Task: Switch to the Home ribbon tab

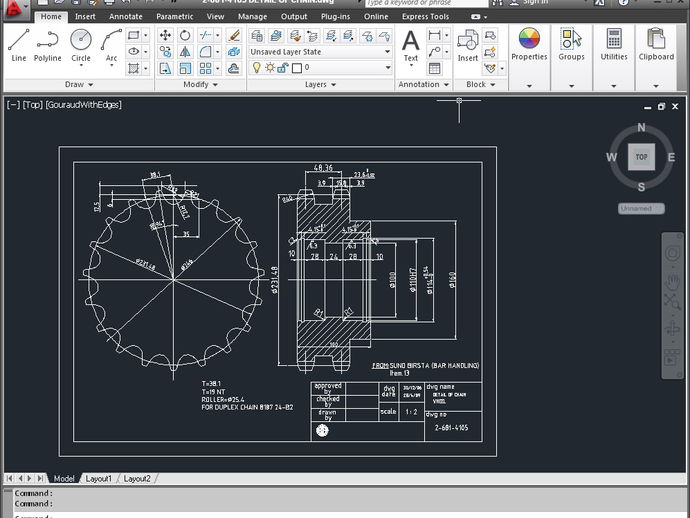Action: coord(51,17)
